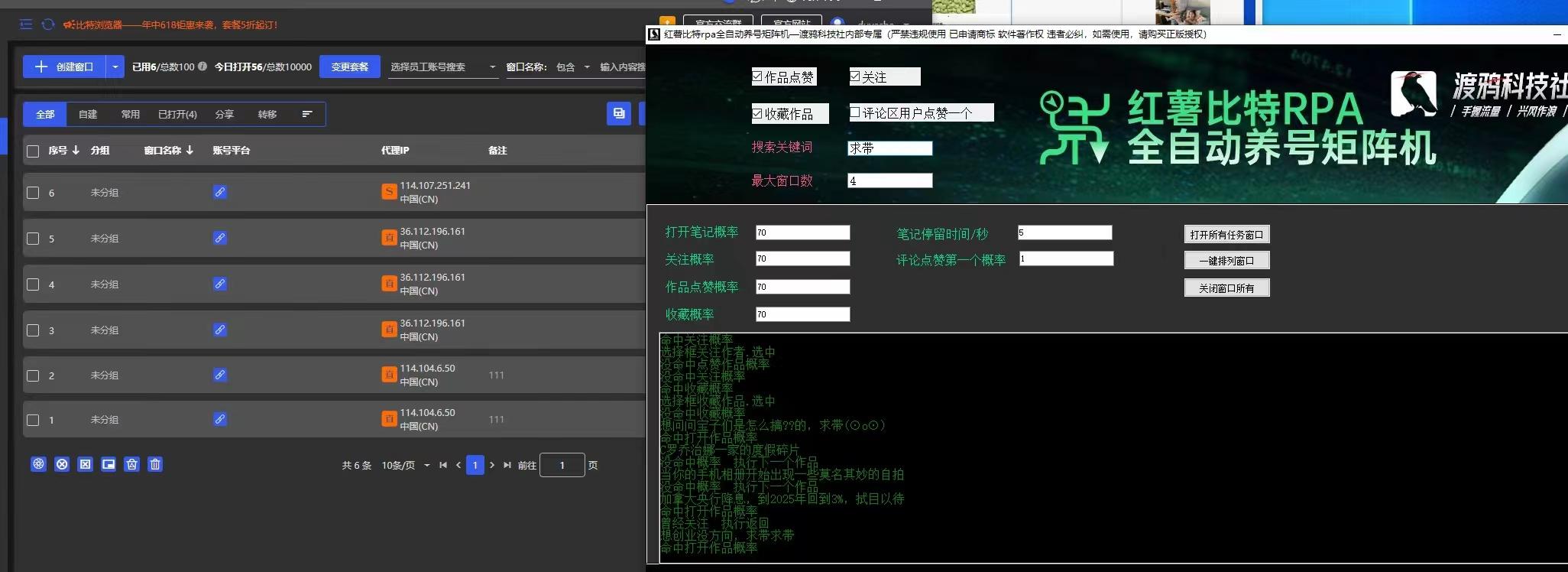Toggle the select-all checkbox in table header
This screenshot has height=572, width=1568.
pyautogui.click(x=33, y=151)
